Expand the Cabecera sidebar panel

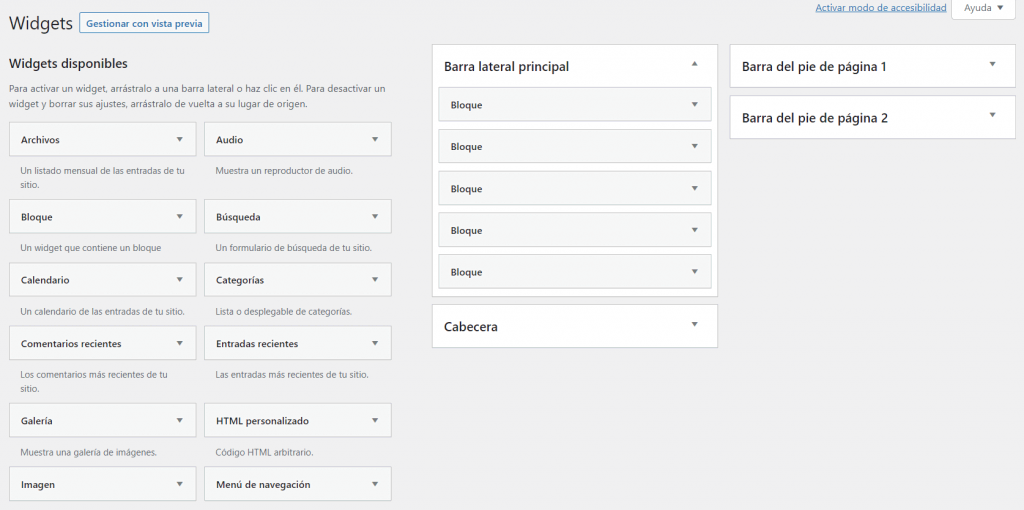pos(694,325)
